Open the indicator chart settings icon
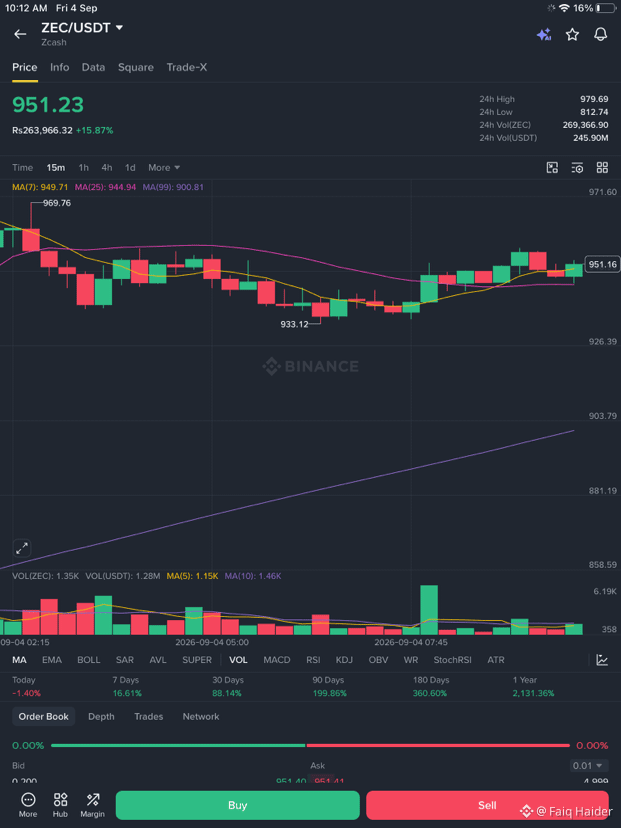Image resolution: width=621 pixels, height=828 pixels. point(602,660)
